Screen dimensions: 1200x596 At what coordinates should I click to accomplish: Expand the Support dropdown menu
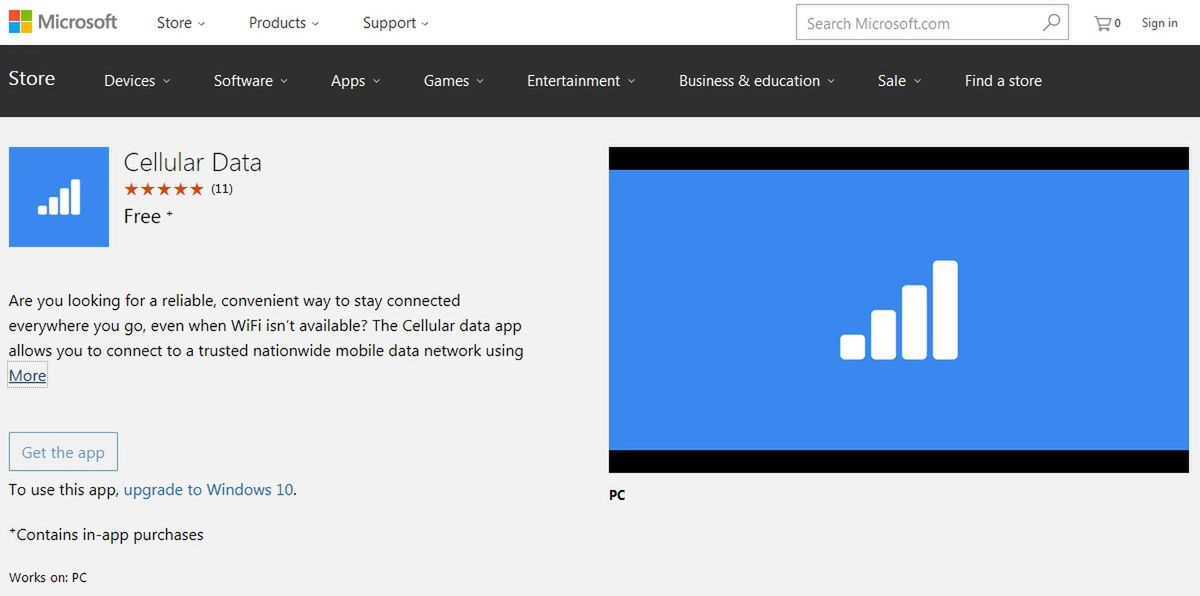pos(396,23)
